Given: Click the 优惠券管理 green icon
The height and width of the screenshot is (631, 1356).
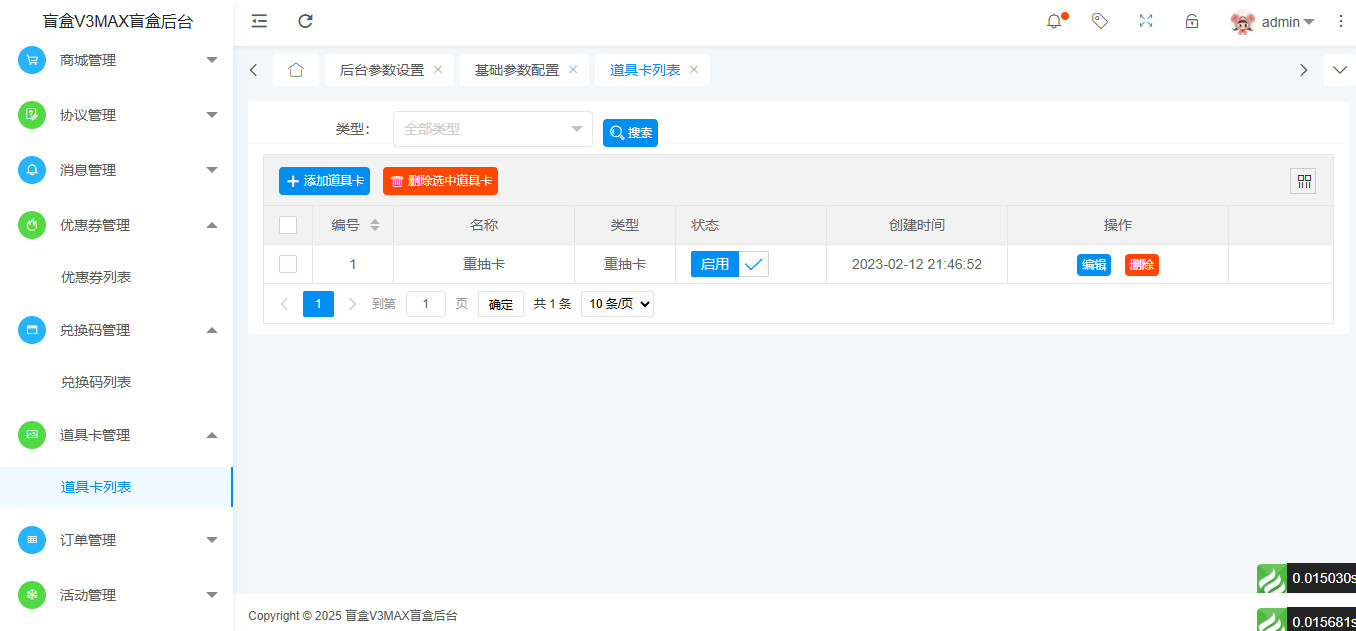Looking at the screenshot, I should [32, 225].
